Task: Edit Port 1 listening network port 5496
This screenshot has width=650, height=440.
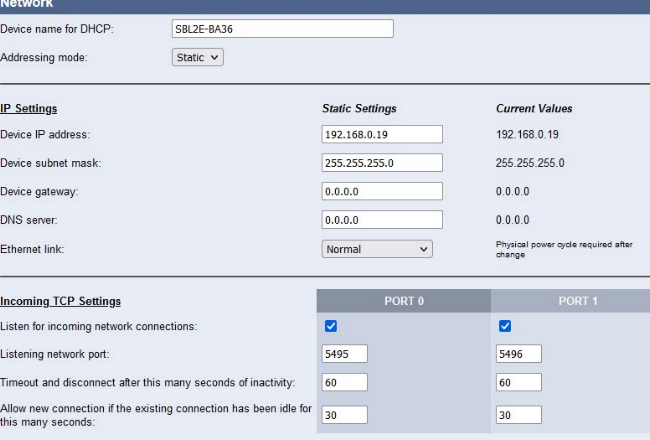Action: point(519,354)
